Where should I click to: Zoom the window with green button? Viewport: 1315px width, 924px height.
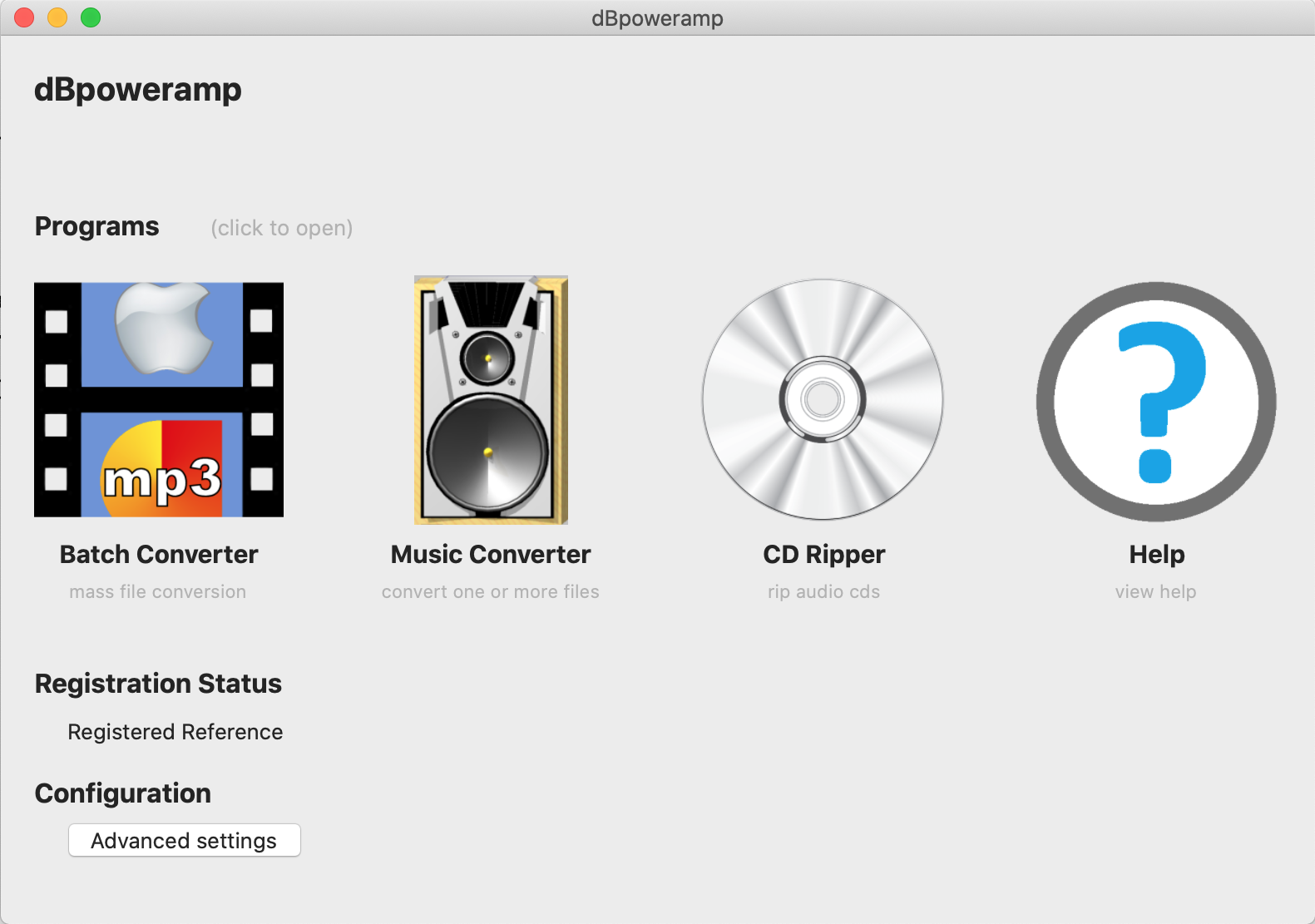pyautogui.click(x=91, y=17)
